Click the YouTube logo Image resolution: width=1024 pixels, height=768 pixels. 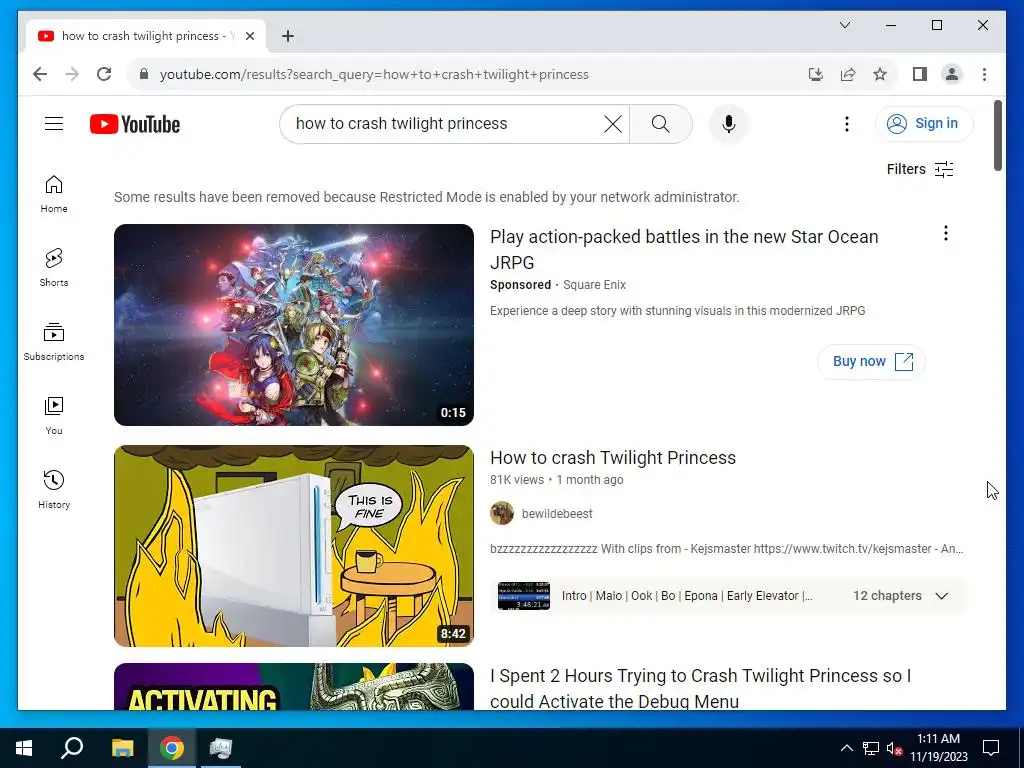[135, 124]
